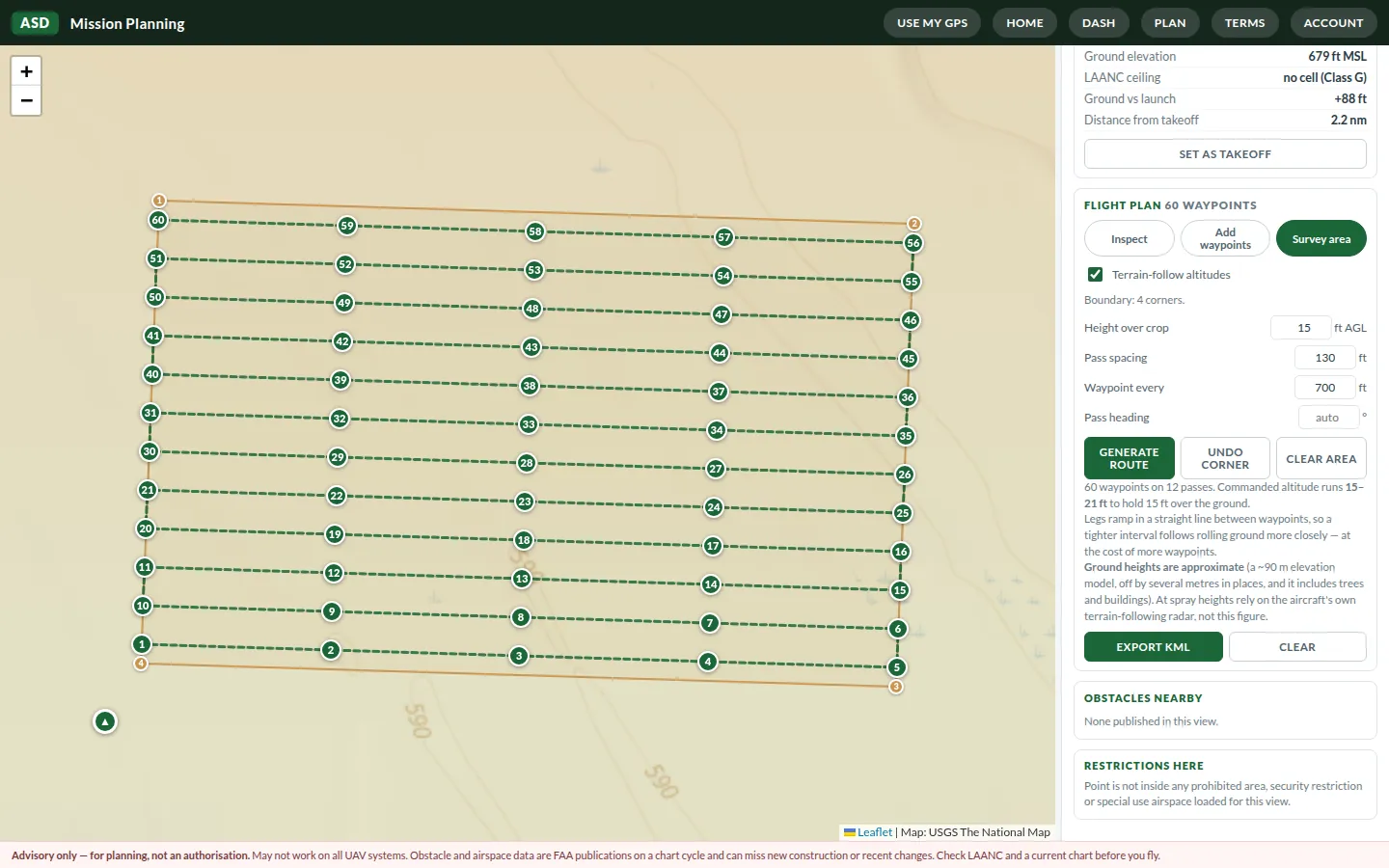1389x868 pixels.
Task: Click CLEAR AREA button
Action: point(1321,458)
